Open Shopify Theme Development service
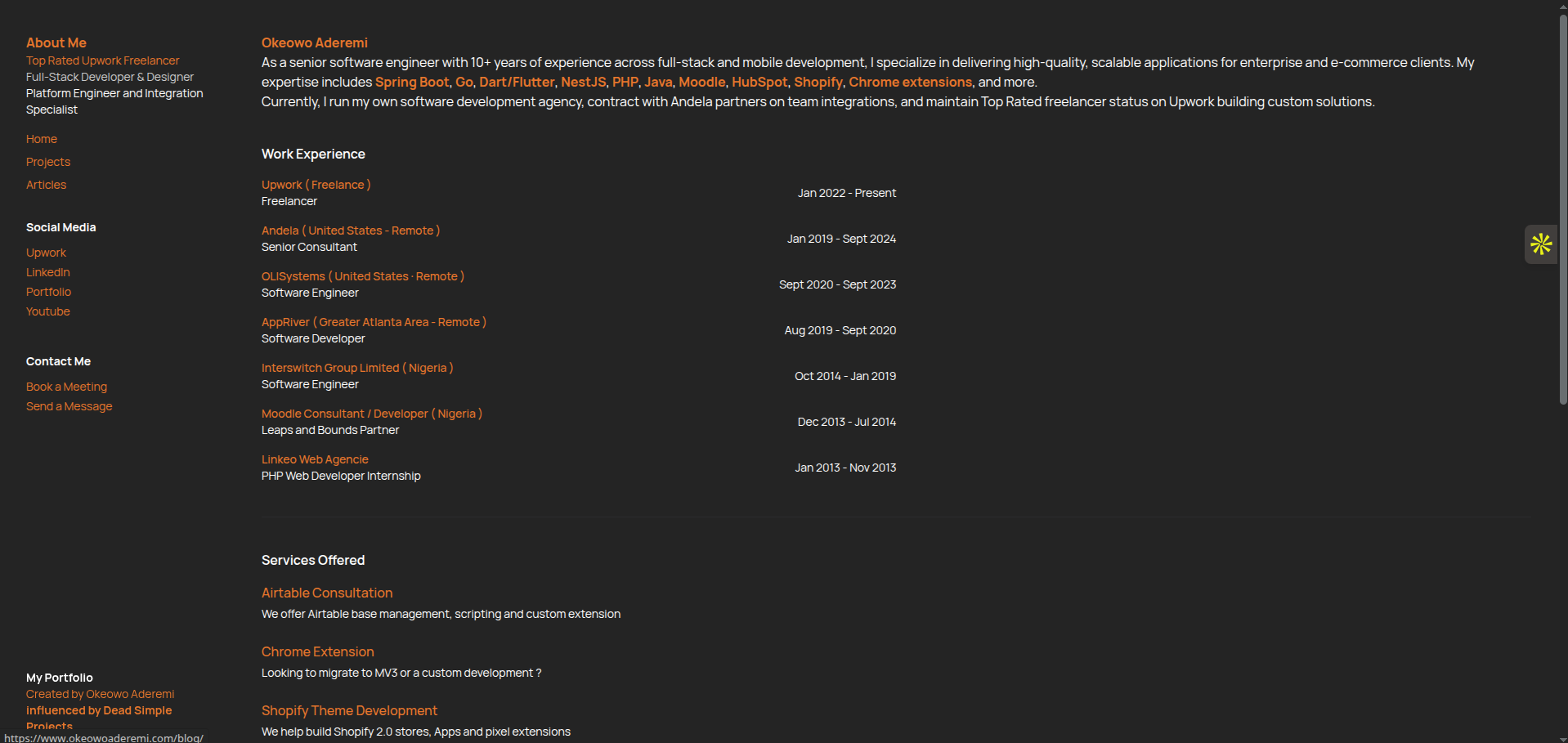 [349, 710]
